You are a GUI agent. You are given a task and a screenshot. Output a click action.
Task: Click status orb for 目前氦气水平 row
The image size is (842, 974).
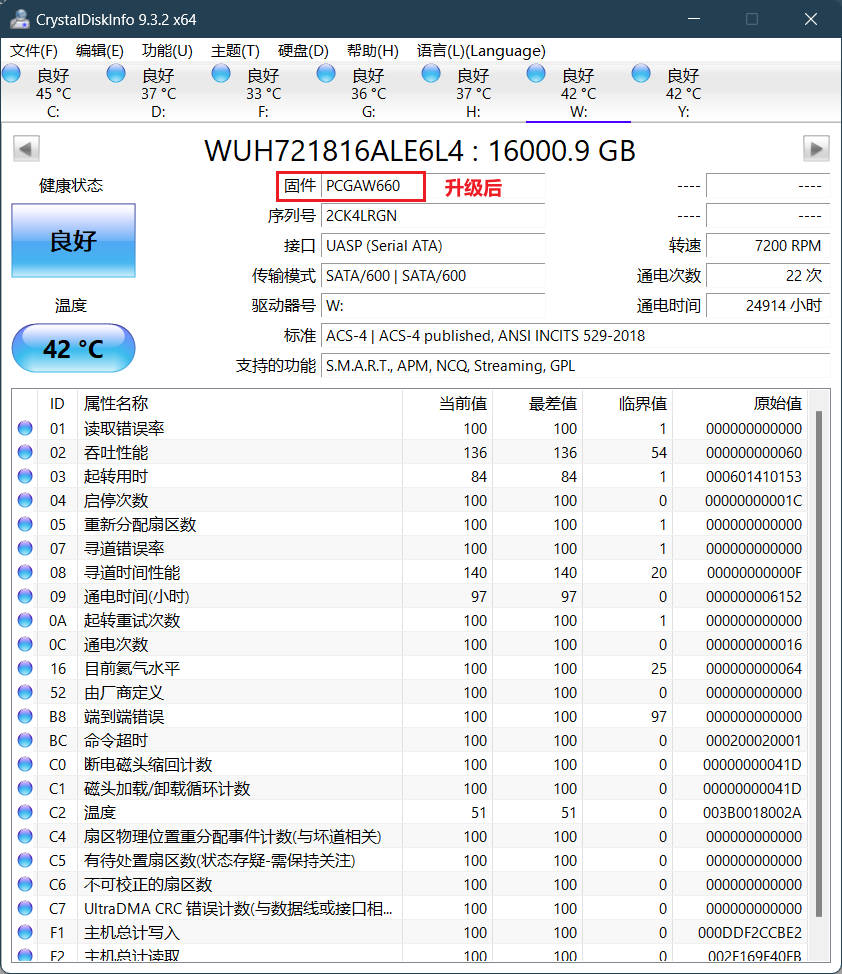(25, 668)
